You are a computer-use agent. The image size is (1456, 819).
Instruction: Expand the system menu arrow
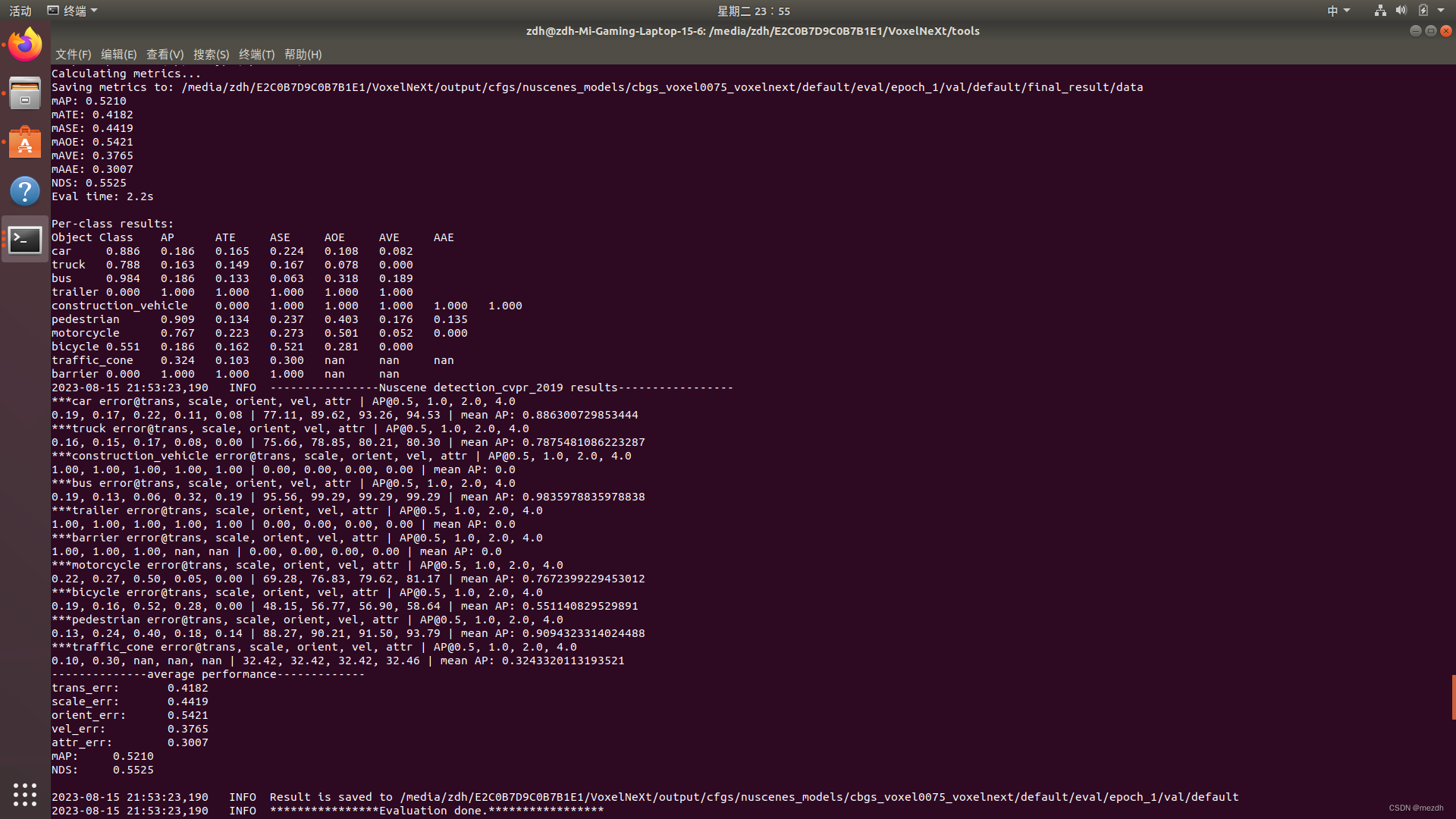(1441, 11)
